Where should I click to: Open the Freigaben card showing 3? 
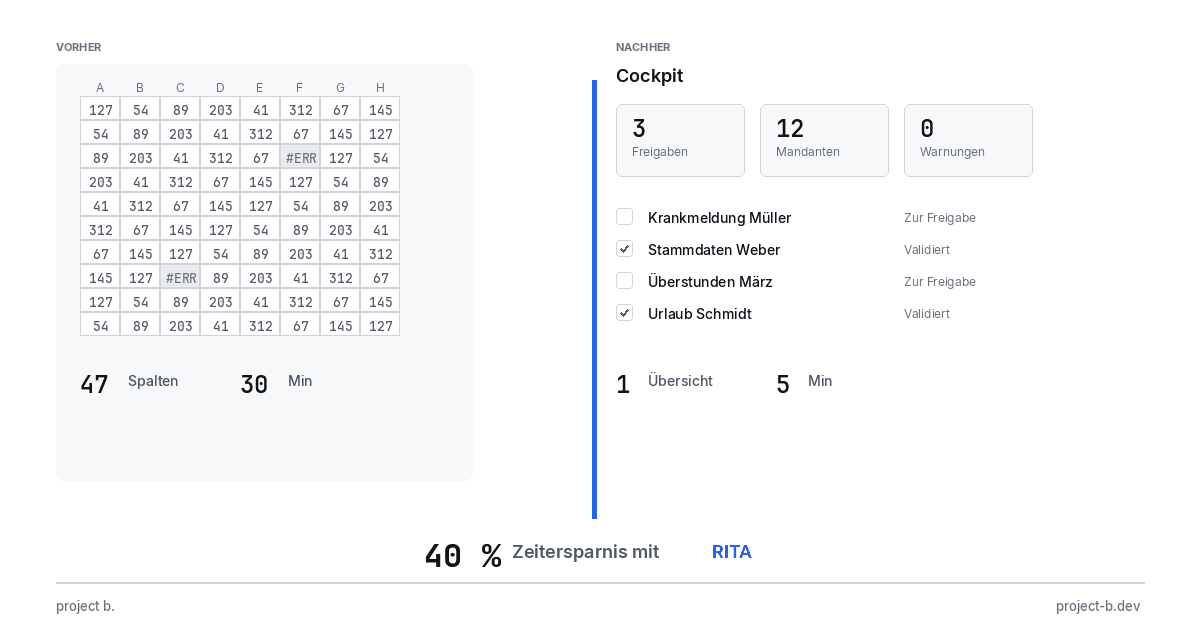(680, 140)
